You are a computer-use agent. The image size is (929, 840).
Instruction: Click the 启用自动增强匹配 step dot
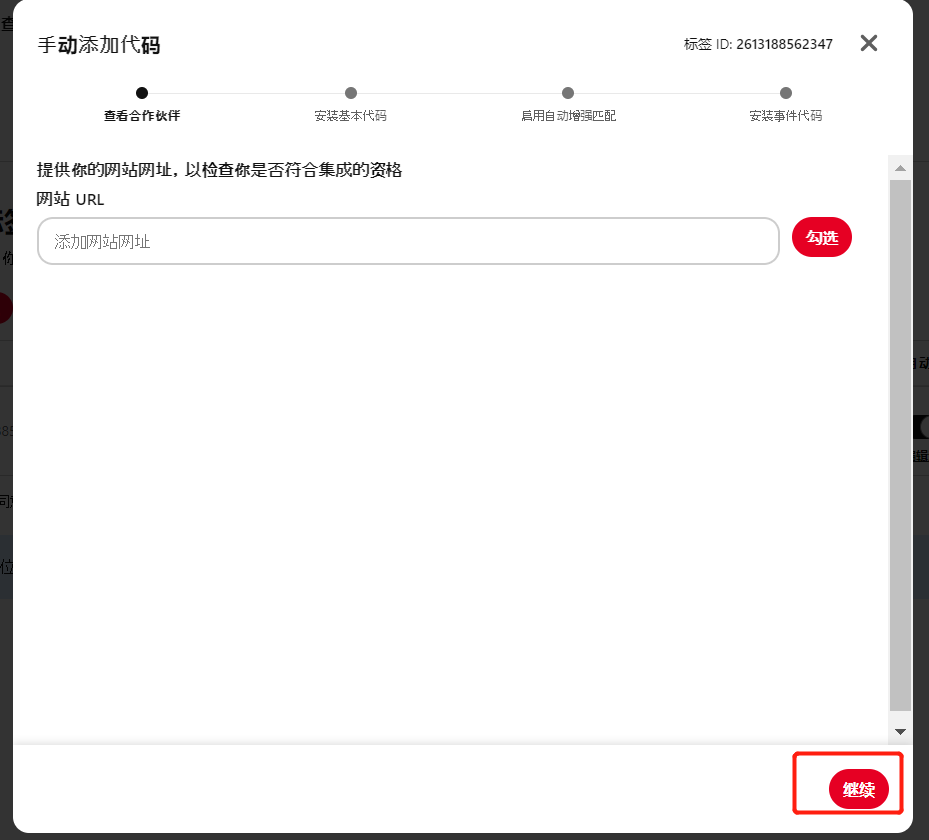click(568, 93)
